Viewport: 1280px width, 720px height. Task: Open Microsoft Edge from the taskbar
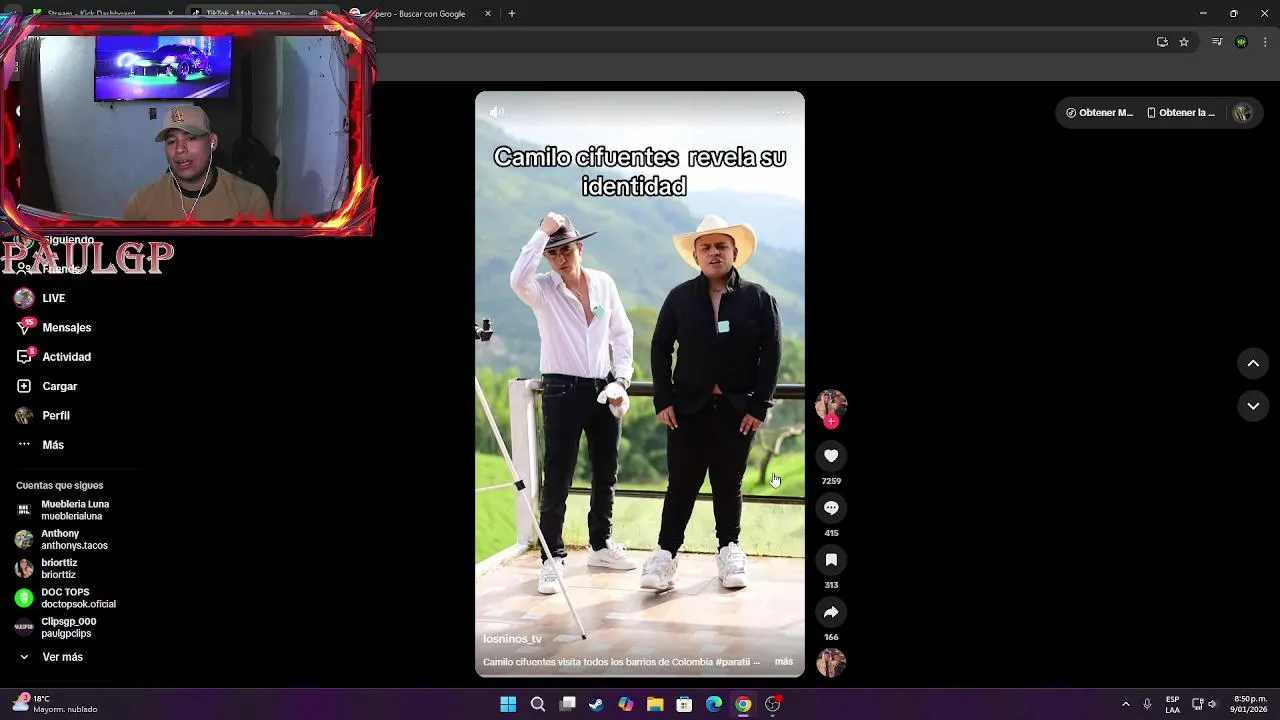(714, 704)
